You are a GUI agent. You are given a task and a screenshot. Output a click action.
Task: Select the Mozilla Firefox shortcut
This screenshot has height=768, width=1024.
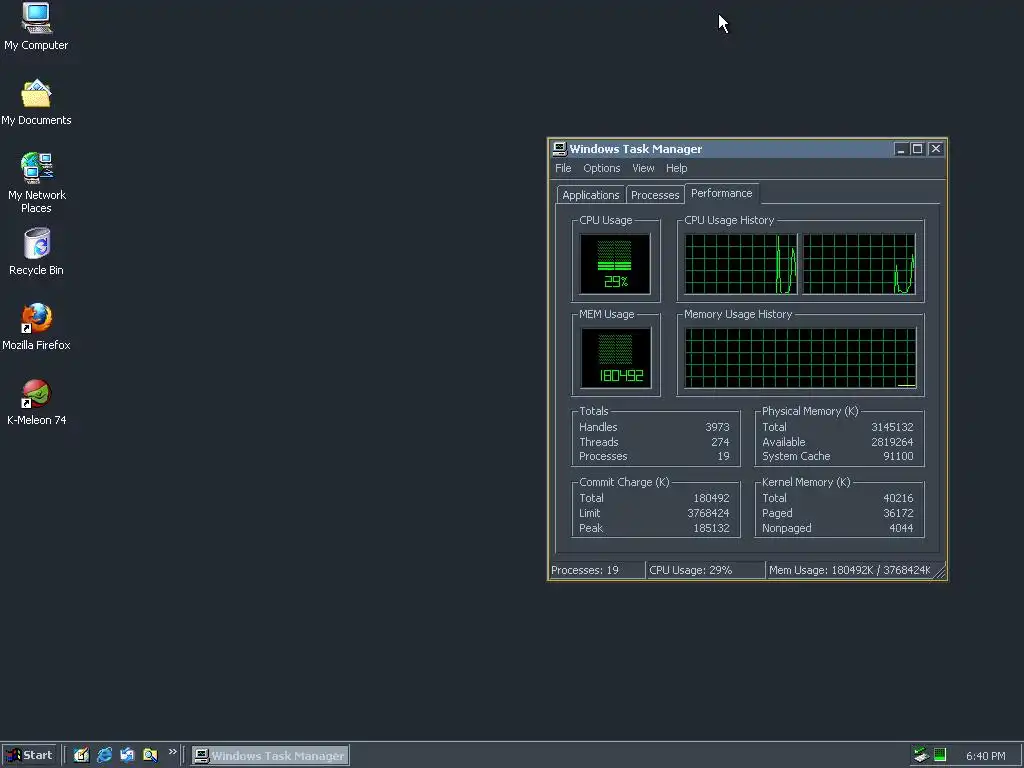point(37,327)
